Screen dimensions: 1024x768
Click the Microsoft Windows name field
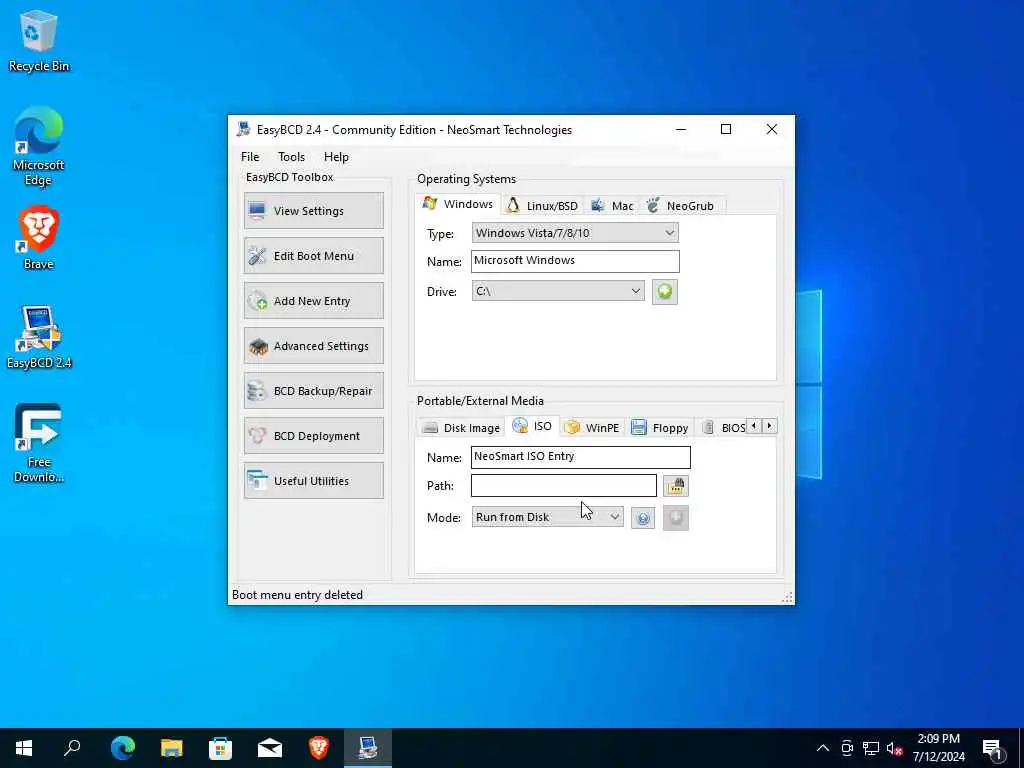(x=575, y=261)
